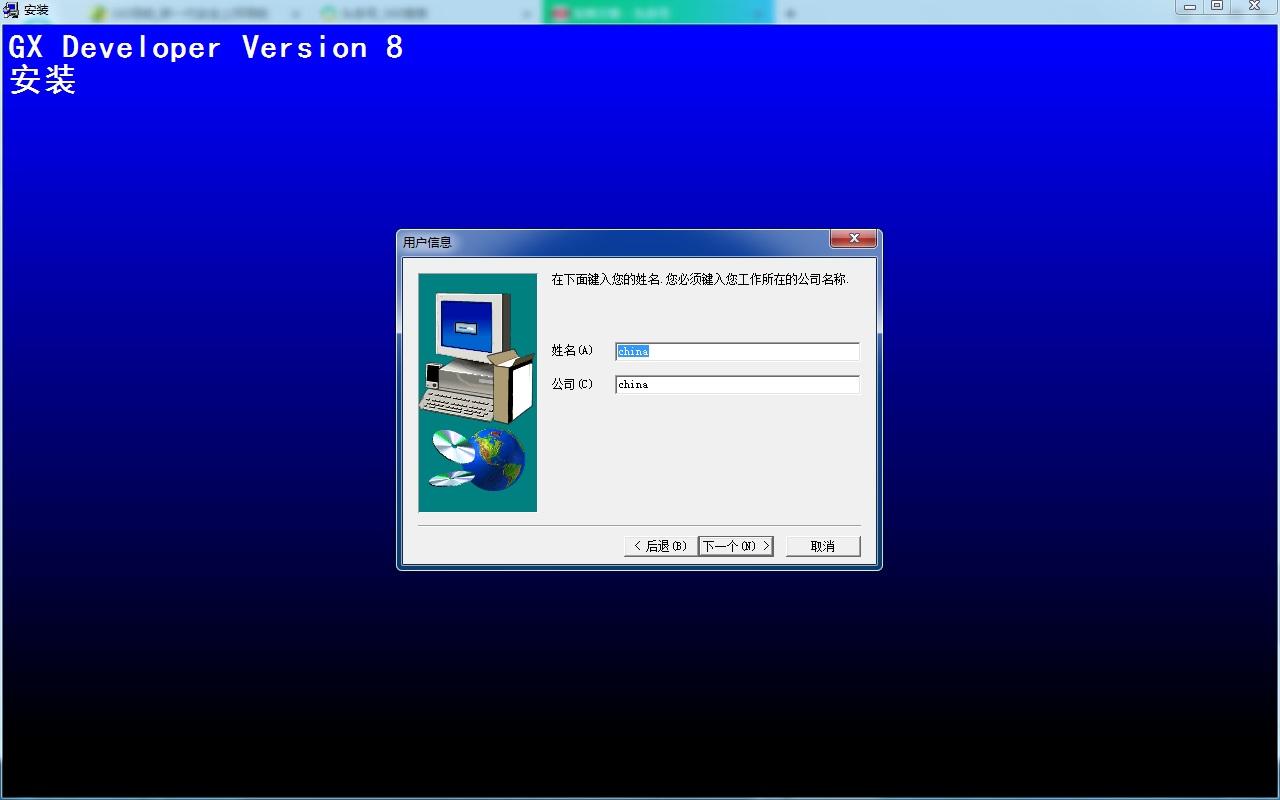Click the 姓名 name input field
The width and height of the screenshot is (1280, 800).
click(737, 351)
